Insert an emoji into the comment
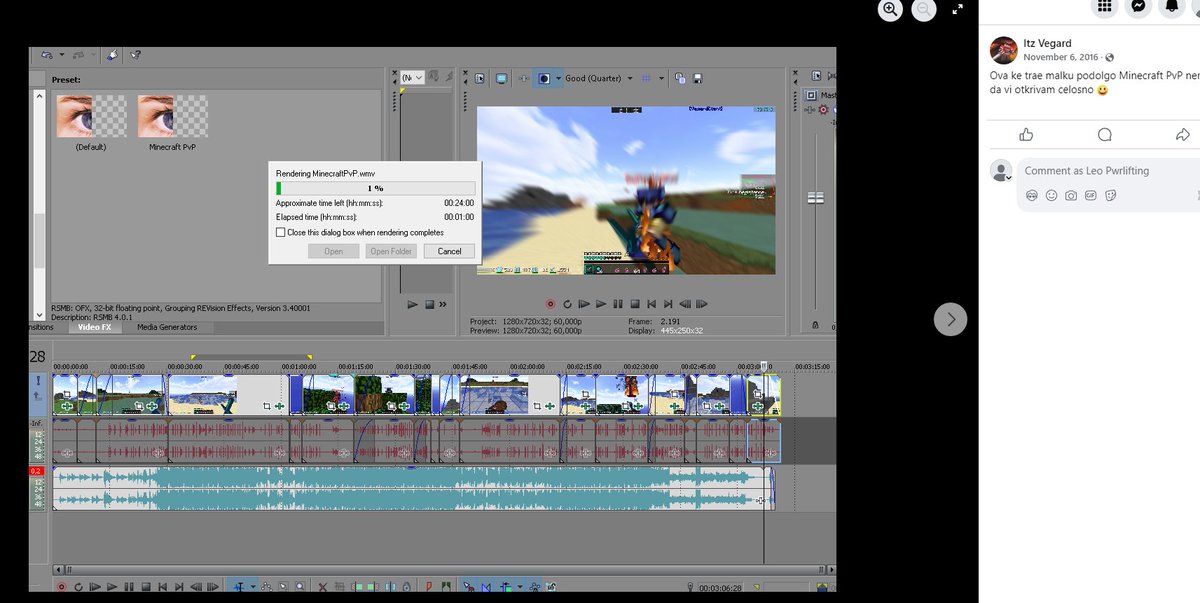 [x=1052, y=196]
